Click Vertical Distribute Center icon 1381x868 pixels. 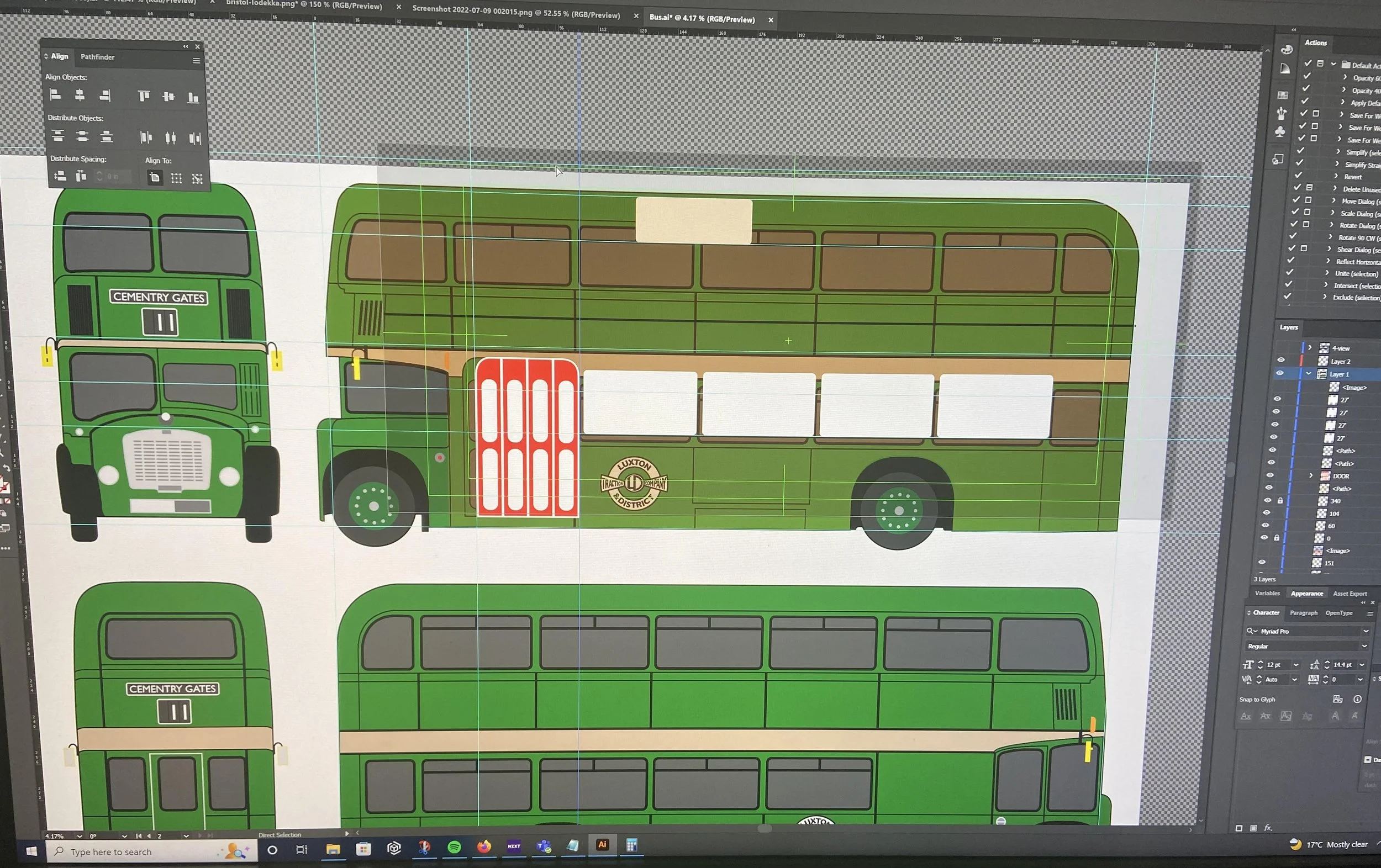click(x=83, y=136)
